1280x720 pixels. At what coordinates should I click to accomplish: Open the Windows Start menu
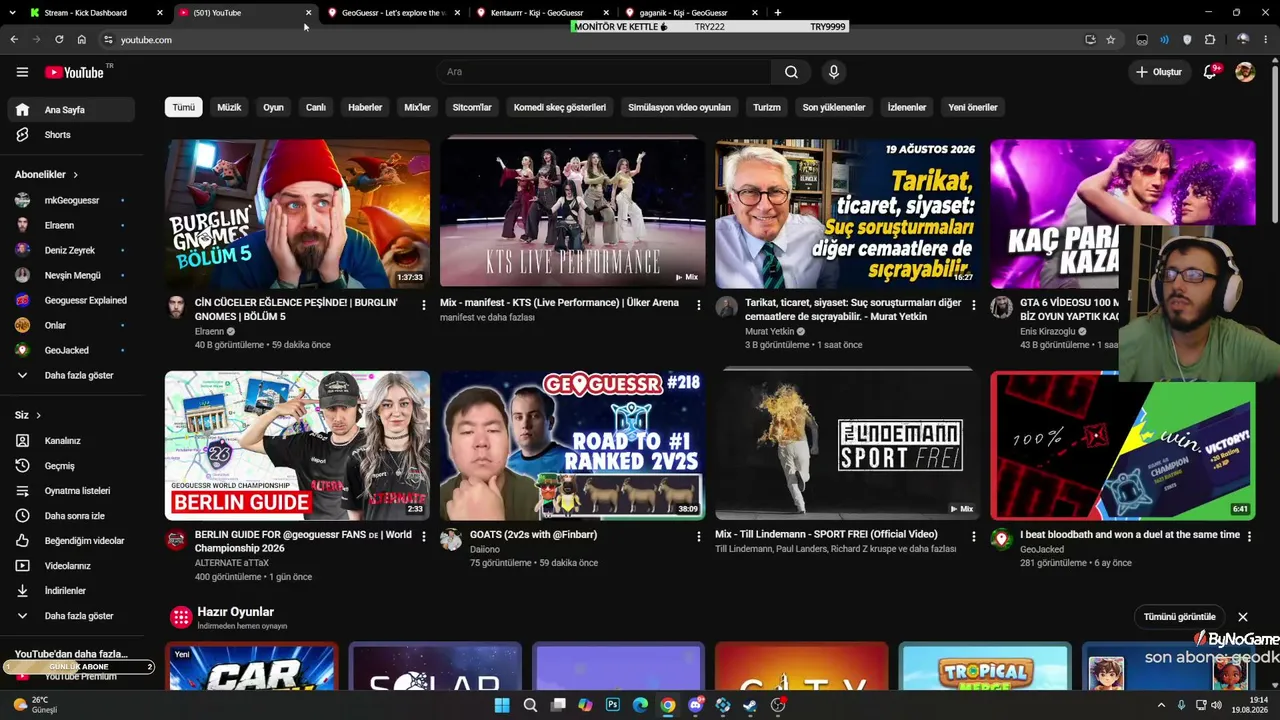(502, 705)
